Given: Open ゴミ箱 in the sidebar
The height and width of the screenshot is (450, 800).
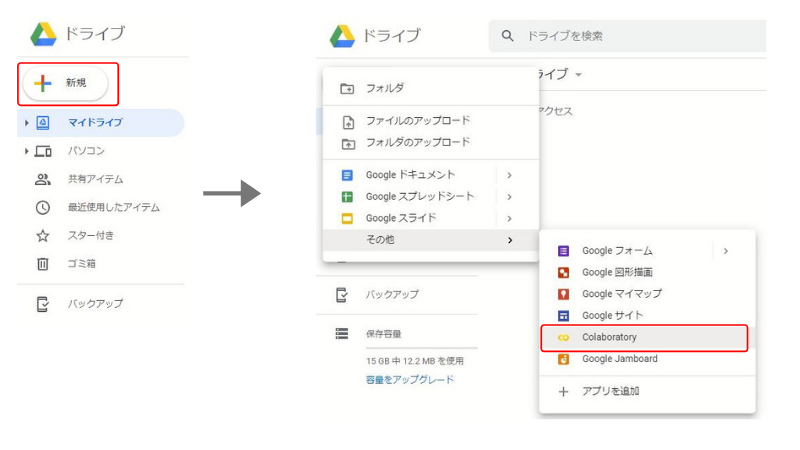Looking at the screenshot, I should point(82,264).
